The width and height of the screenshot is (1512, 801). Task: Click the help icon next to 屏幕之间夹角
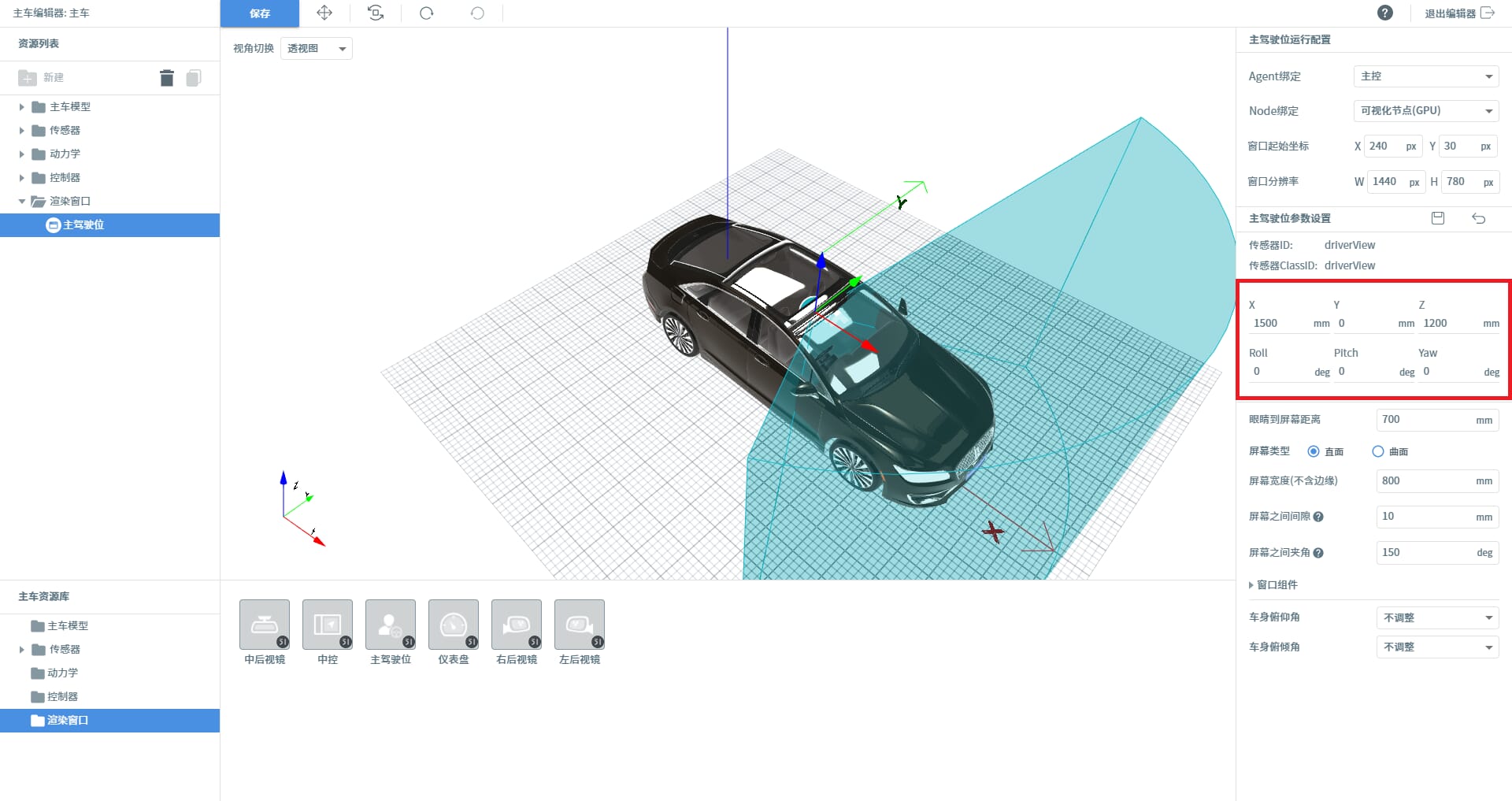click(1318, 553)
